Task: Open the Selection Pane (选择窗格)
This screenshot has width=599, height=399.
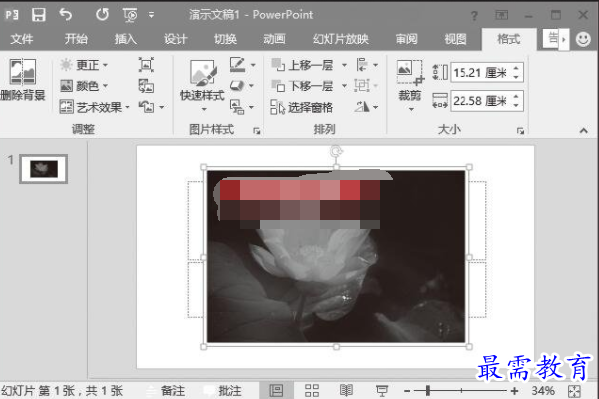Action: pos(302,107)
